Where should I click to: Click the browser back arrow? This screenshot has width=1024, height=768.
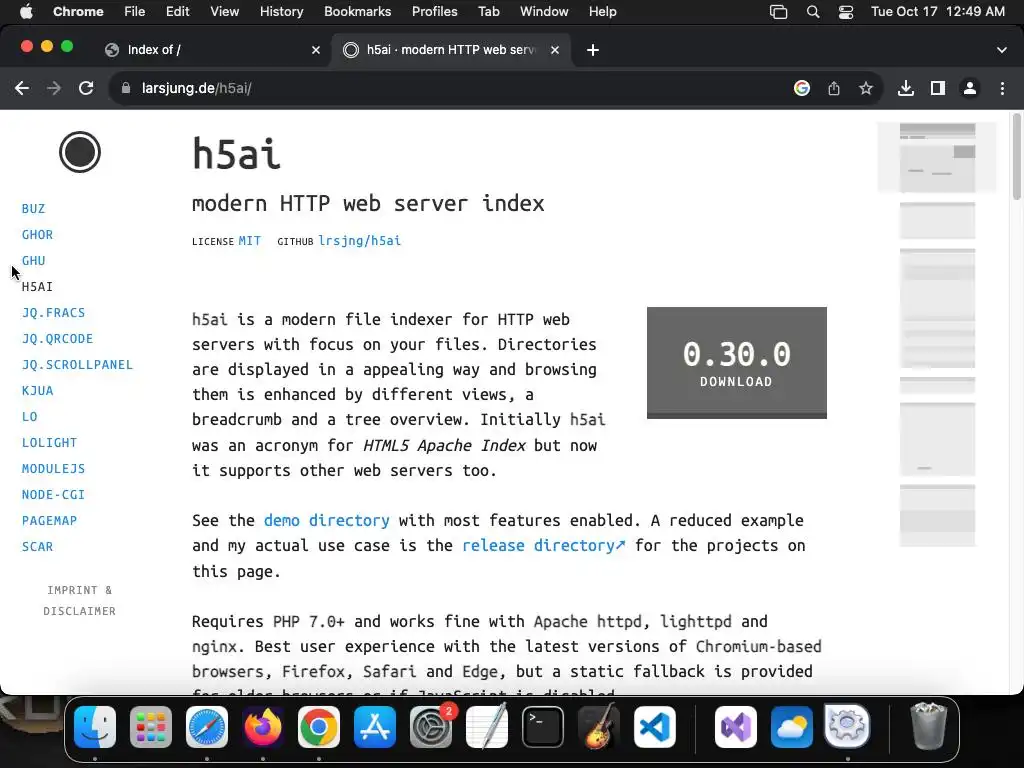click(22, 88)
